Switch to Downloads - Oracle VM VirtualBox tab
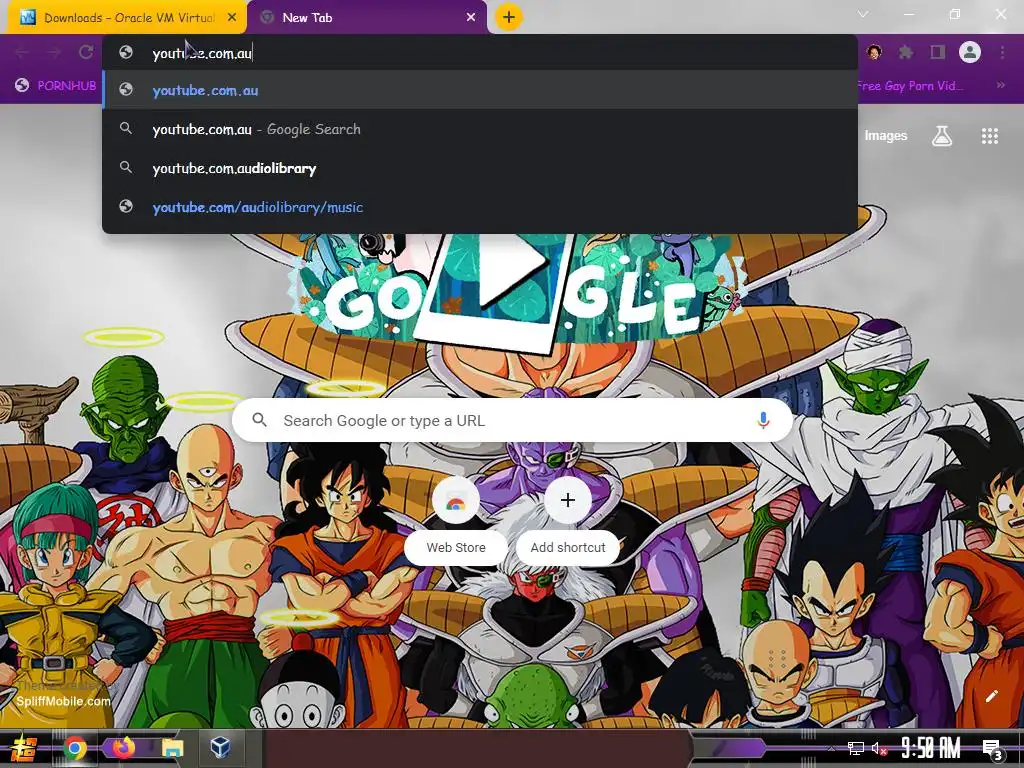Screen dimensions: 1024x768 pyautogui.click(x=127, y=18)
